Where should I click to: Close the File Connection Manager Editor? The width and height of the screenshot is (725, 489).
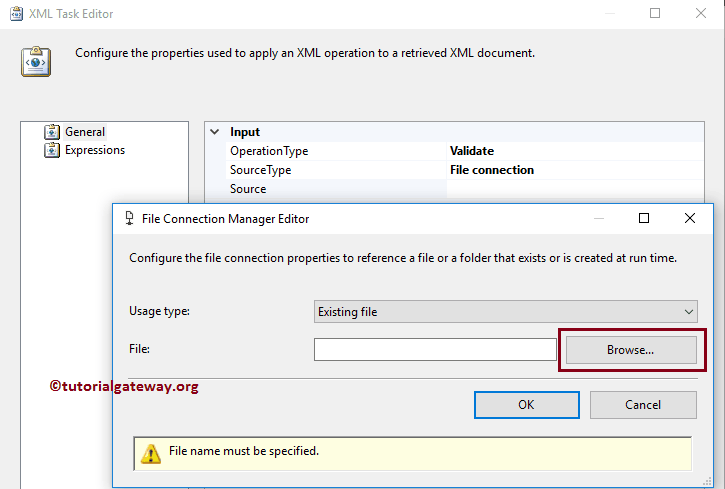click(689, 218)
